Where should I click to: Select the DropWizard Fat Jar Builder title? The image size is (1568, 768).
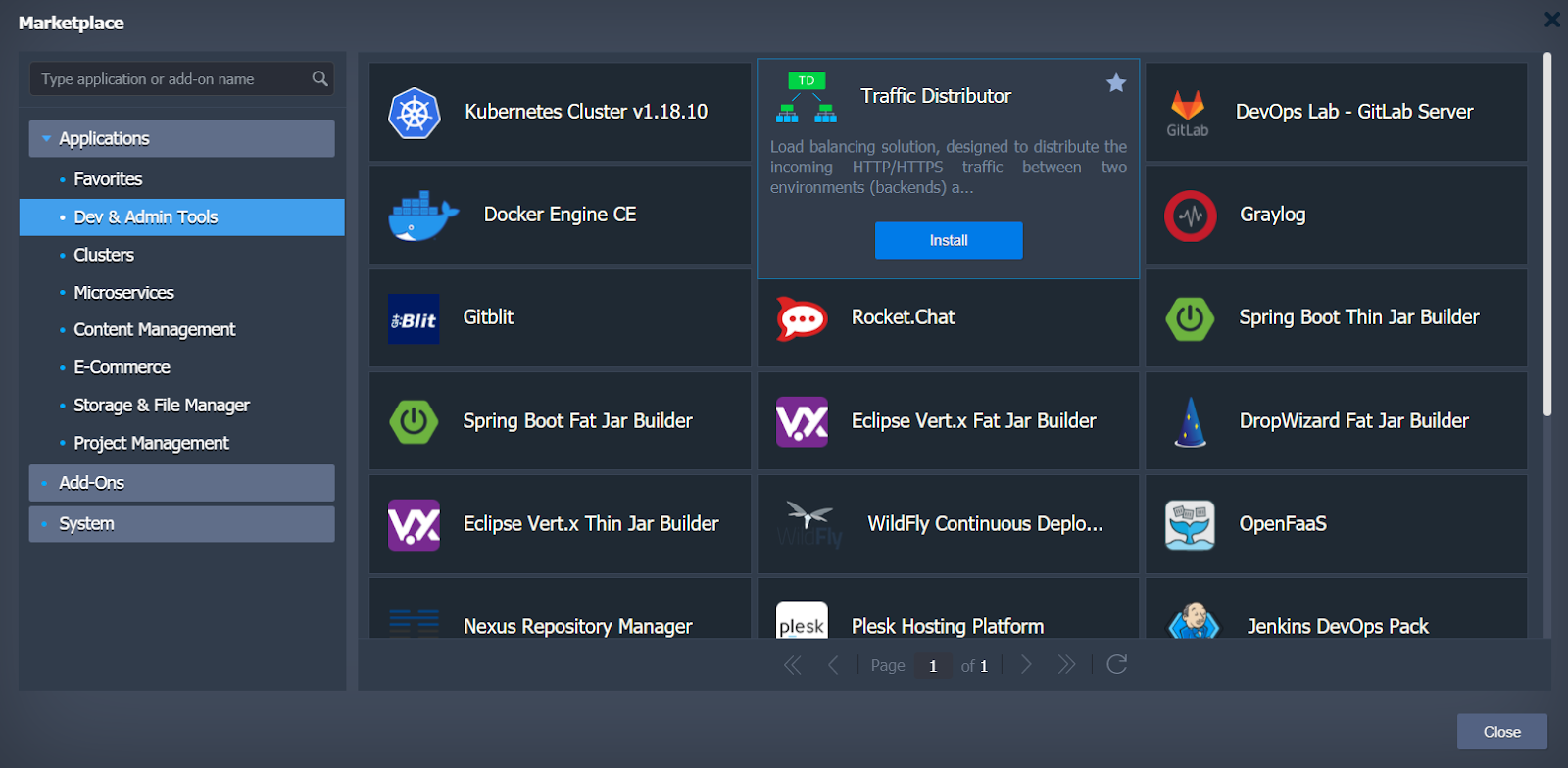click(1354, 421)
